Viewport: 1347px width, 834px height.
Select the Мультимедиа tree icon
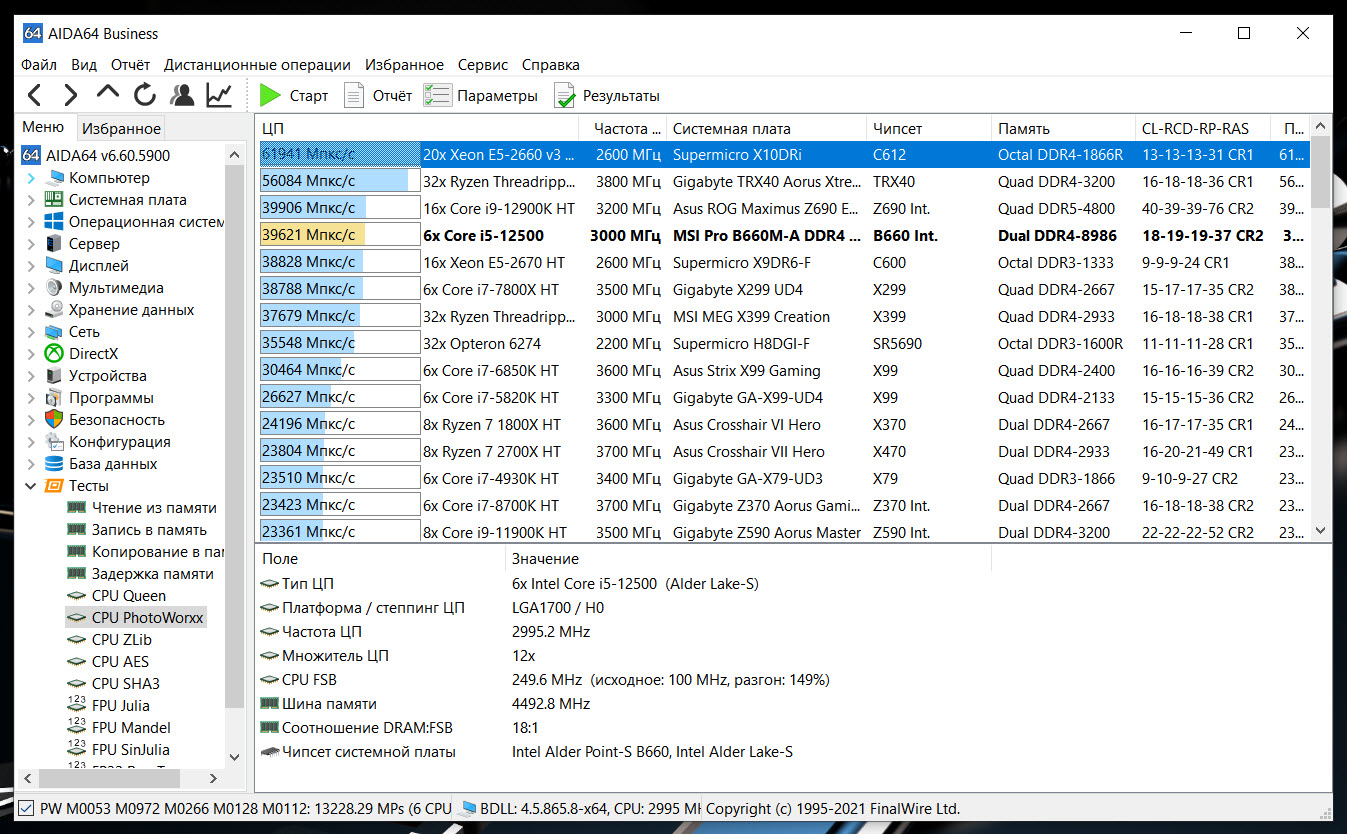click(54, 288)
